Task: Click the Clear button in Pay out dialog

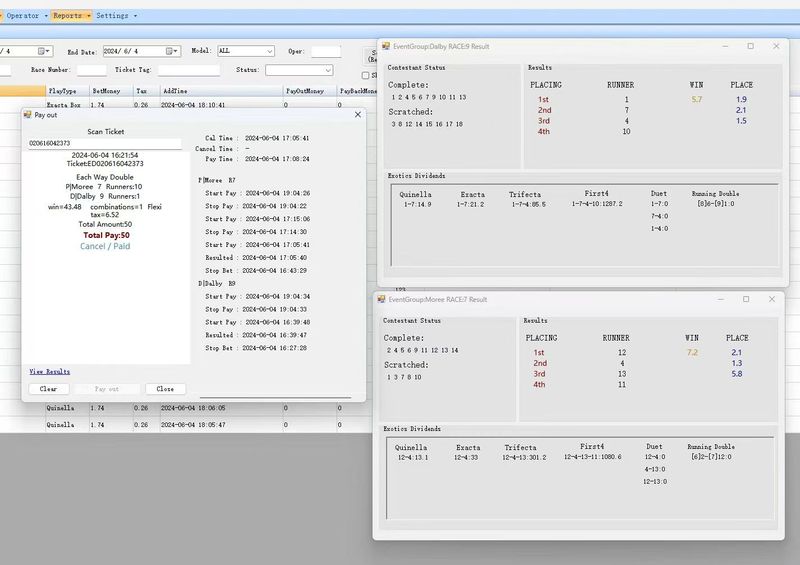Action: pos(48,389)
